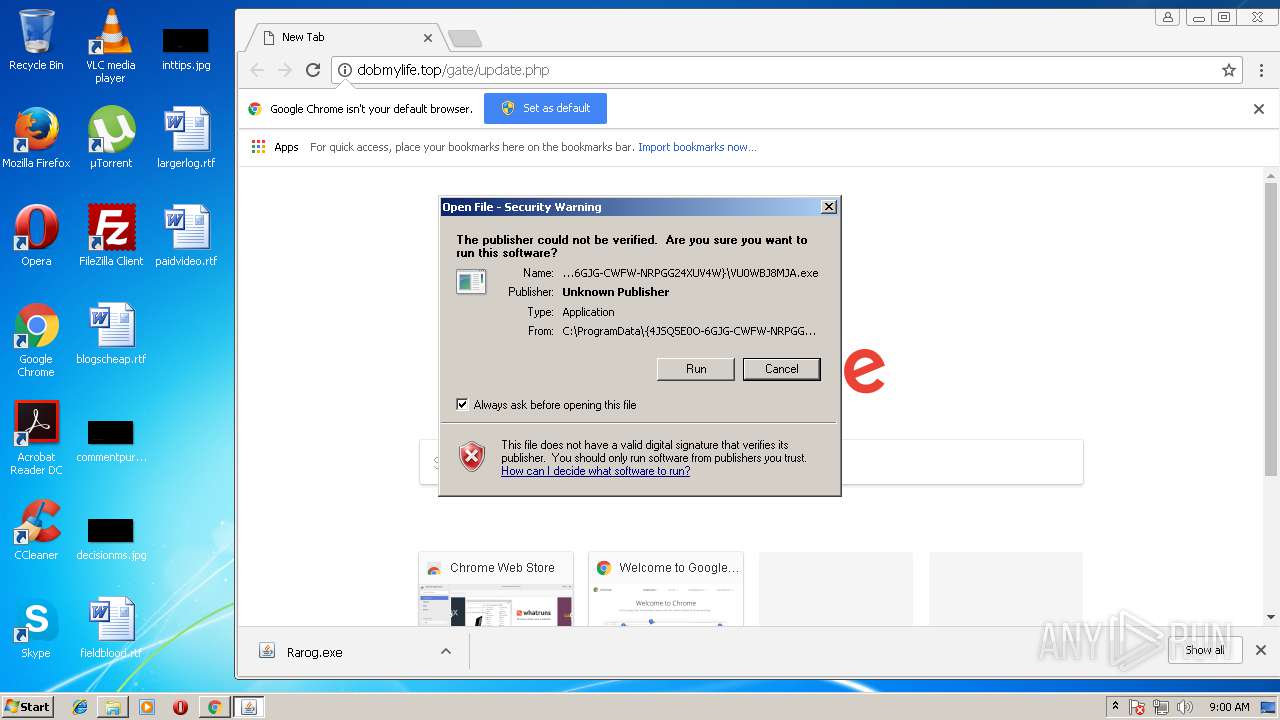Open Chrome Web Store thumbnail
The image size is (1280, 720).
click(x=496, y=589)
